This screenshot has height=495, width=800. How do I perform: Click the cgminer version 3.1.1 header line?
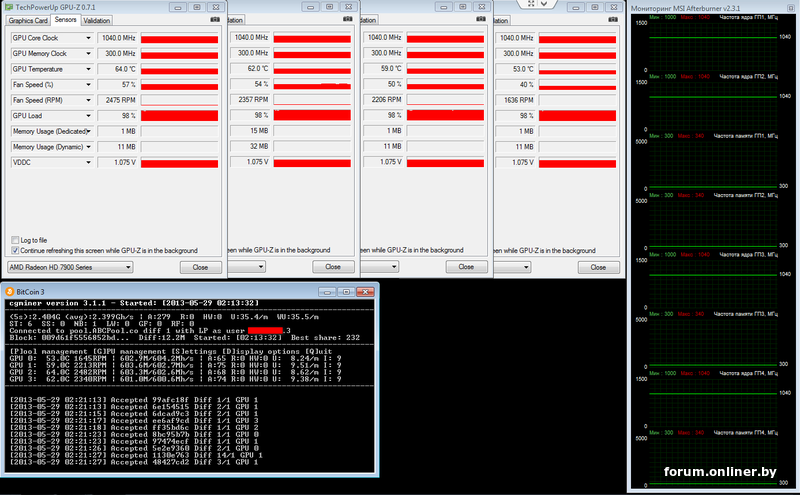(x=134, y=303)
